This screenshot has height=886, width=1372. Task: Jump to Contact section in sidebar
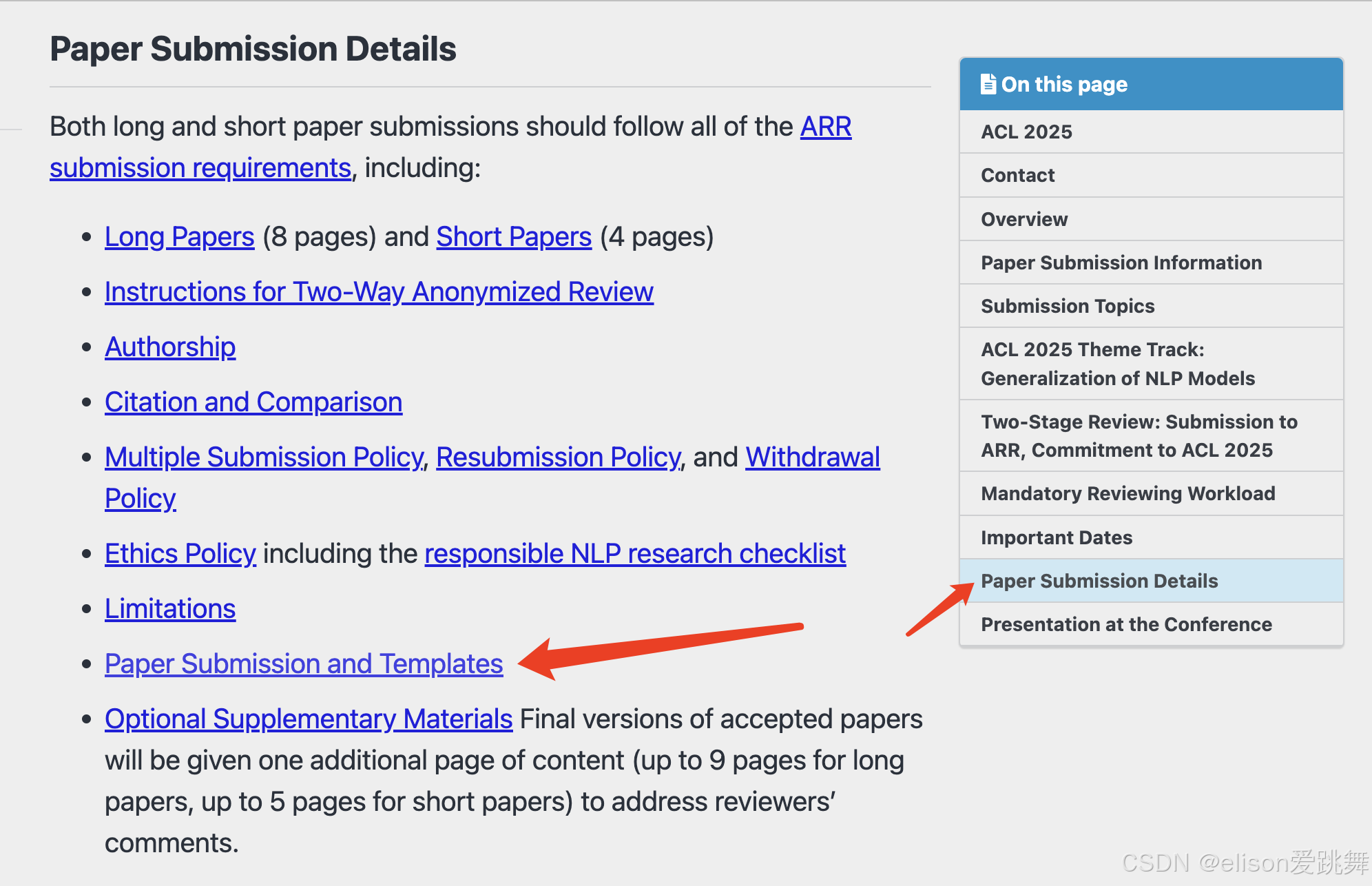1017,175
